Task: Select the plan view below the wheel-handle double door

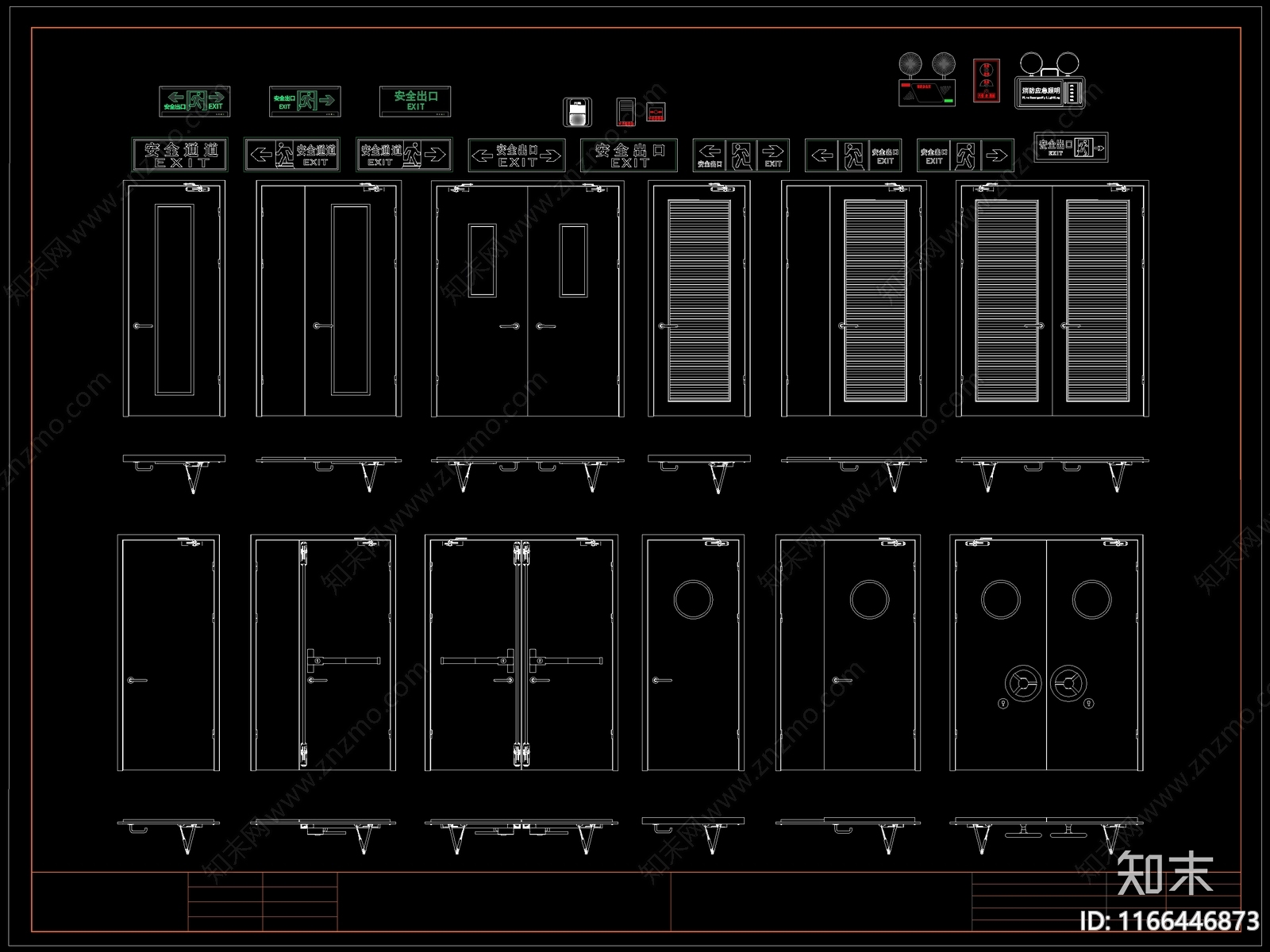Action: coord(1047,835)
